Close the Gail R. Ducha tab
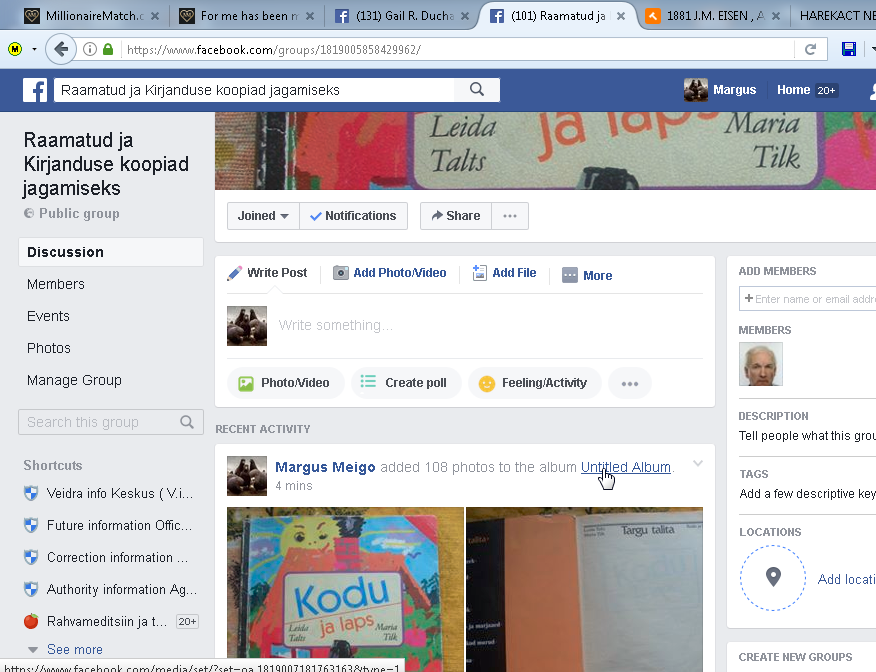876x672 pixels. 465,16
